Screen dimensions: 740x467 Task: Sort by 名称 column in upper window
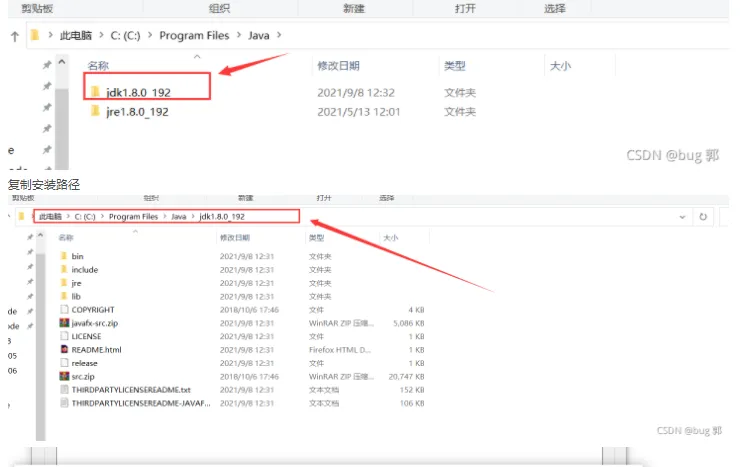(98, 66)
